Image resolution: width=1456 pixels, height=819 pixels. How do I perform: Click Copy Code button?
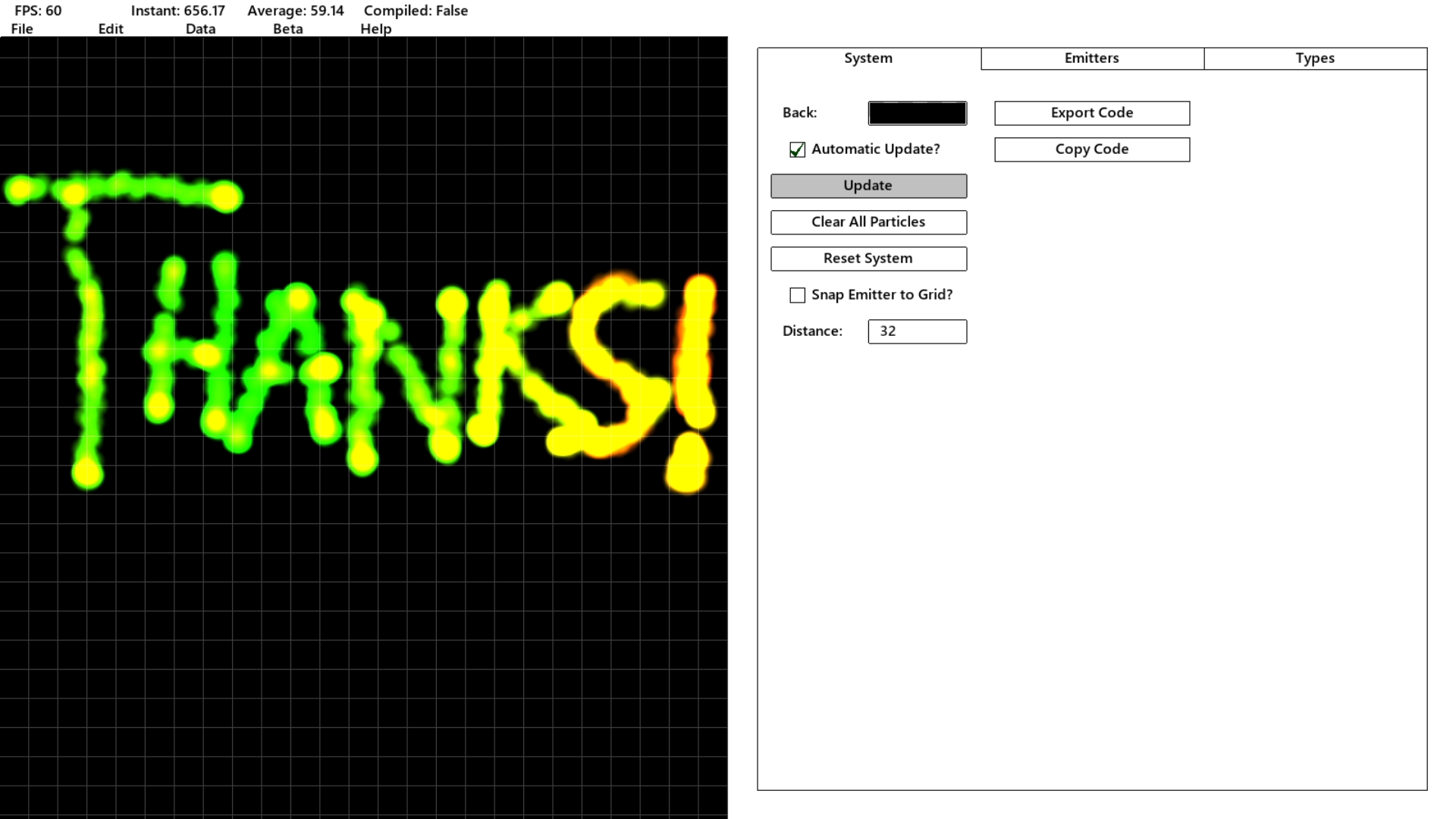1091,148
